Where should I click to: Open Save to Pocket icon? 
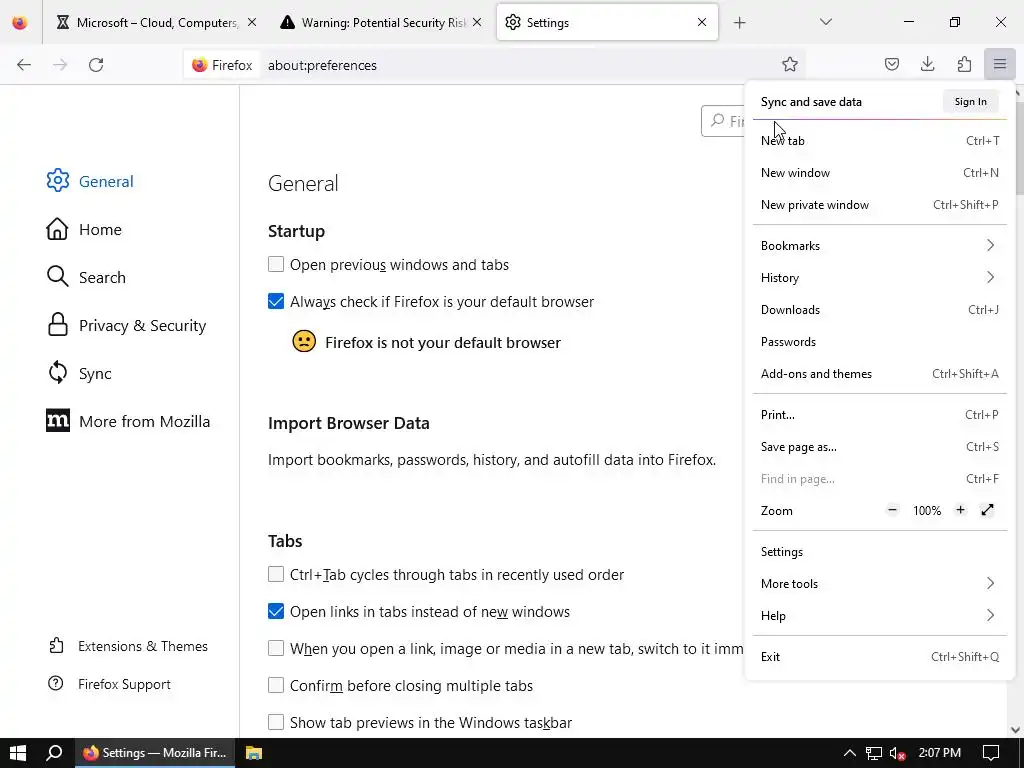[891, 64]
